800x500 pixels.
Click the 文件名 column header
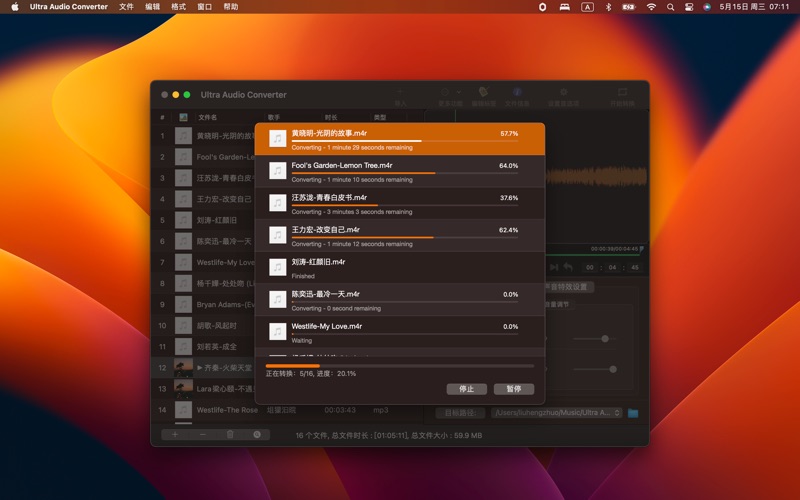tap(208, 117)
